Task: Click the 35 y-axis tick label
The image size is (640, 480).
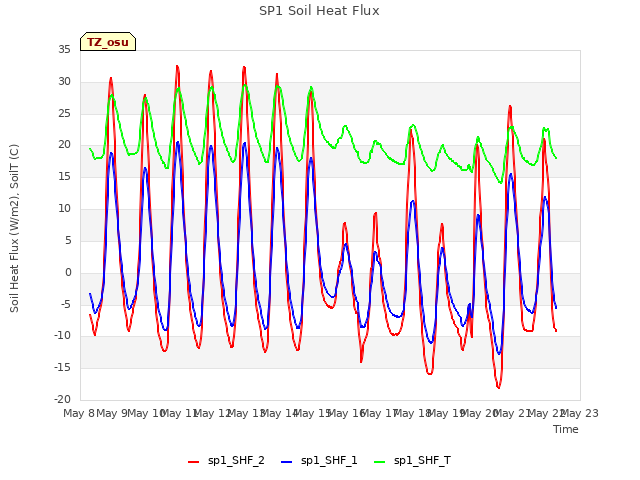Action: point(64,50)
